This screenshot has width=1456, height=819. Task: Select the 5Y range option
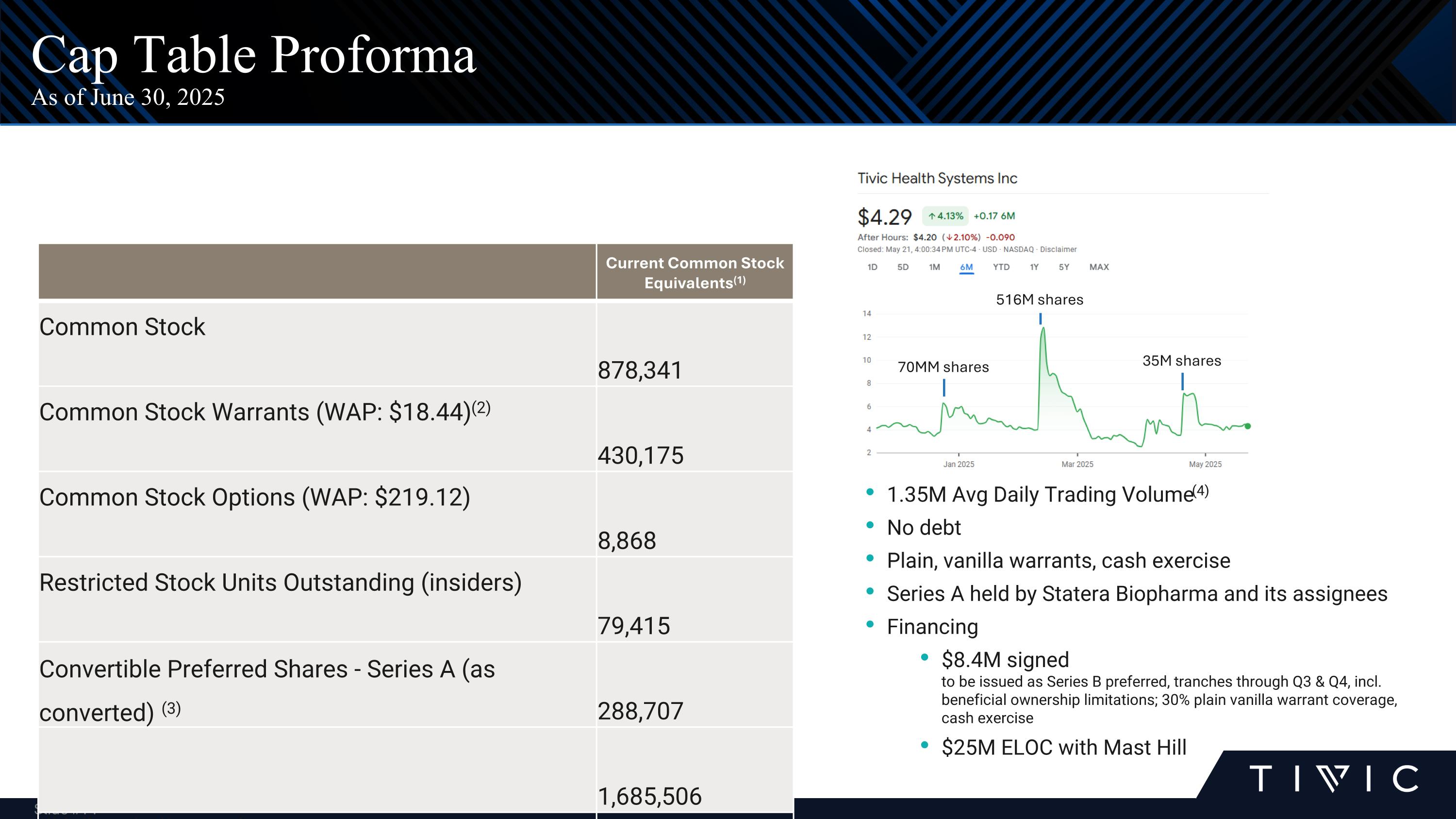point(1064,267)
